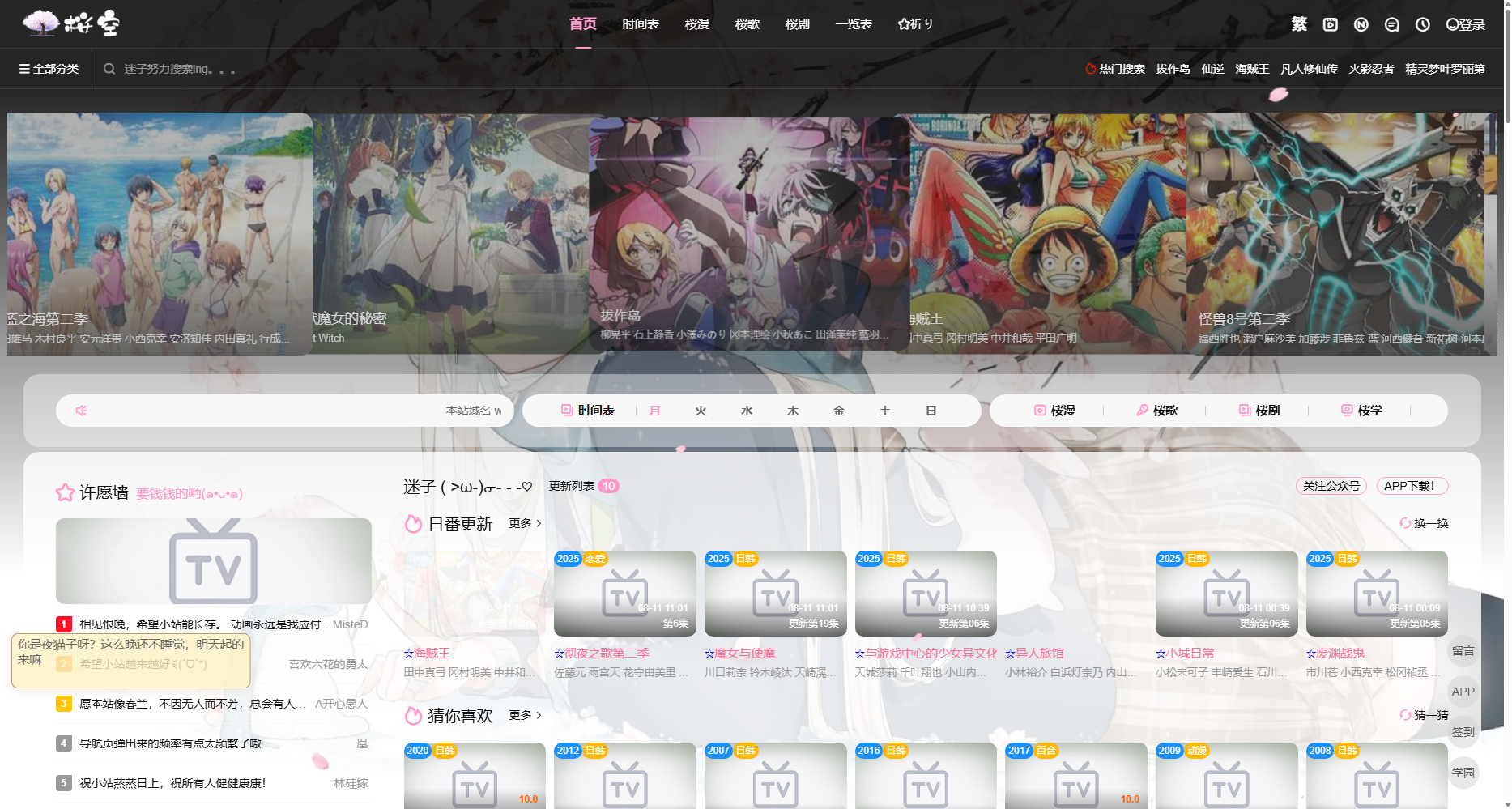Expand 更多 next to 日番更新
This screenshot has height=809, width=1512.
[x=525, y=523]
